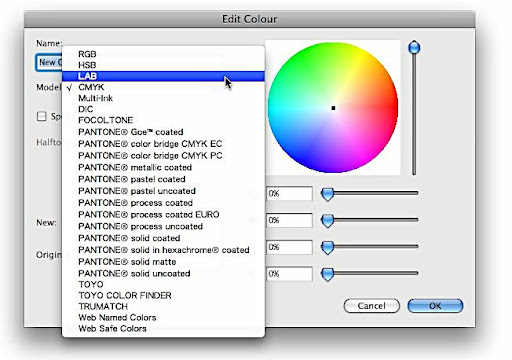Click the second 0% value field

tap(289, 220)
